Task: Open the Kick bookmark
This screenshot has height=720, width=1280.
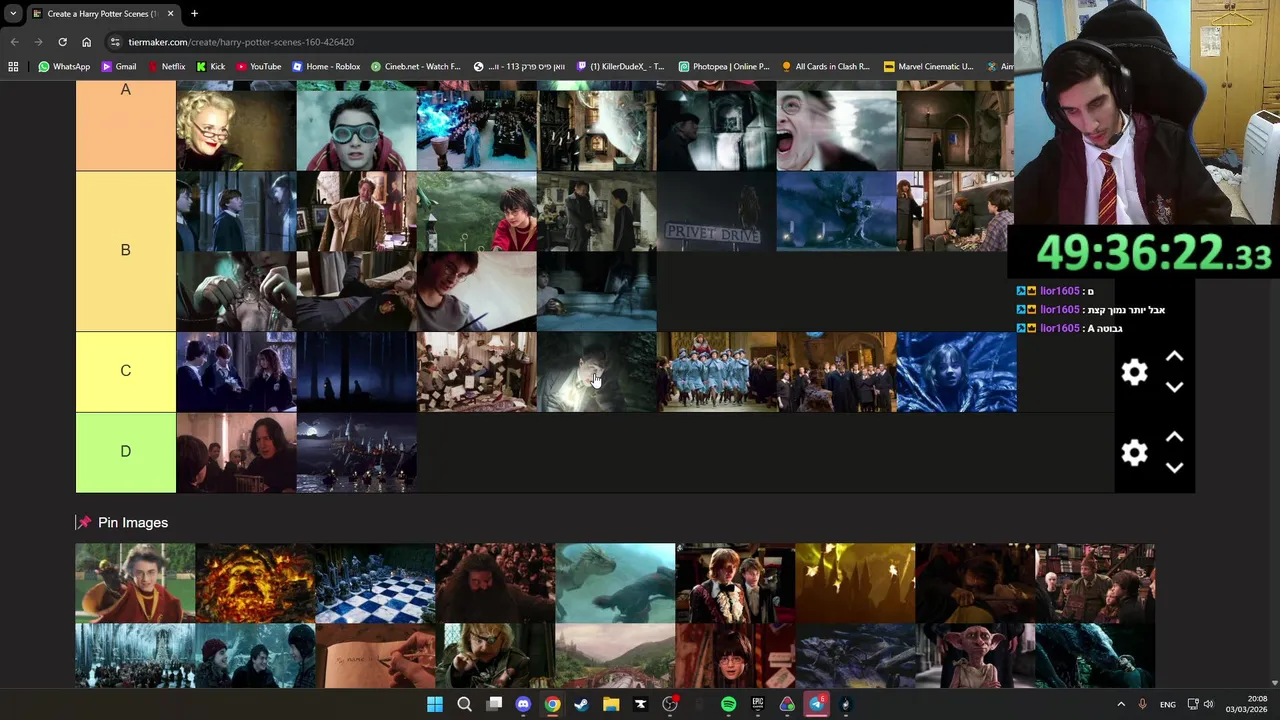Action: (210, 66)
